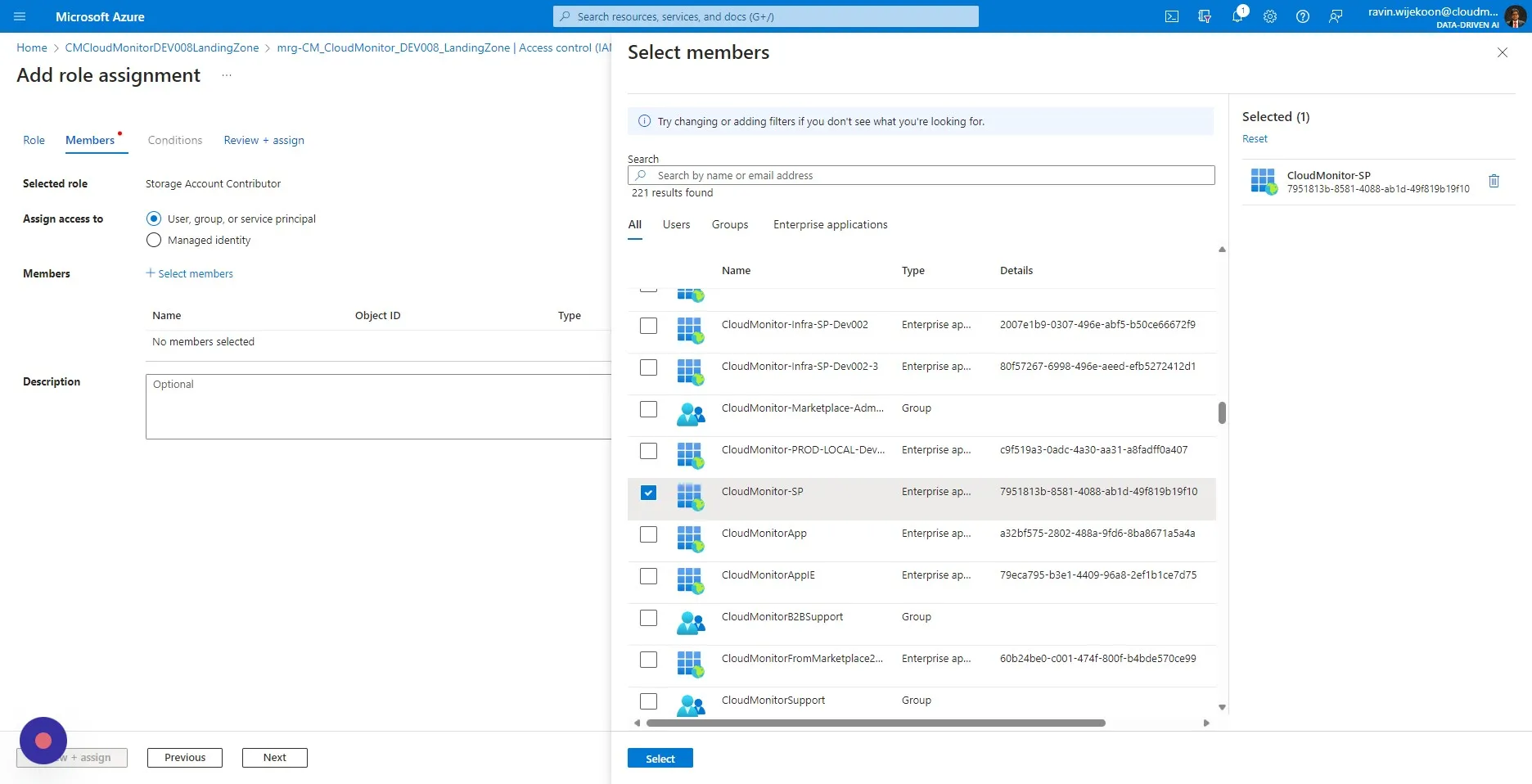
Task: Open the Help question mark icon
Action: pyautogui.click(x=1303, y=16)
